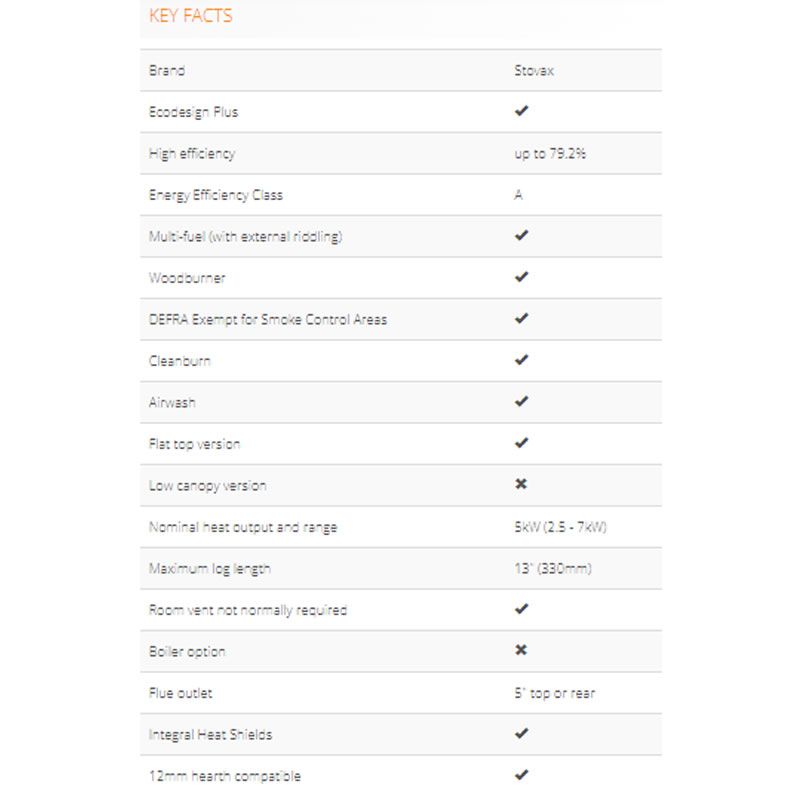The width and height of the screenshot is (800, 800).
Task: Click the Low canopy version cross icon
Action: coord(521,485)
